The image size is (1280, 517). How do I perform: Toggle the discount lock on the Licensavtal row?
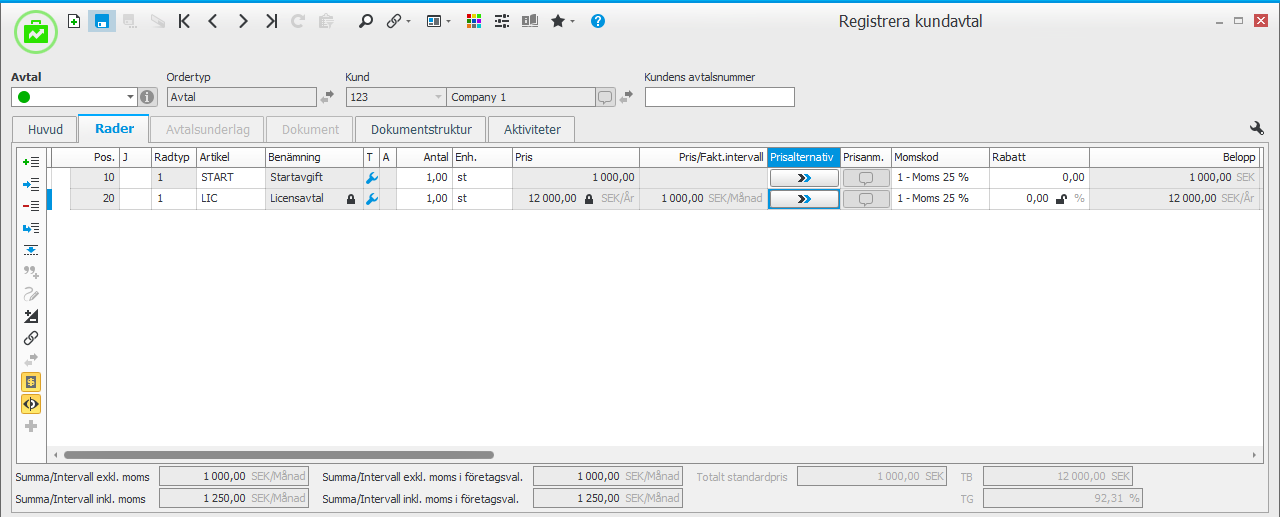click(1061, 199)
